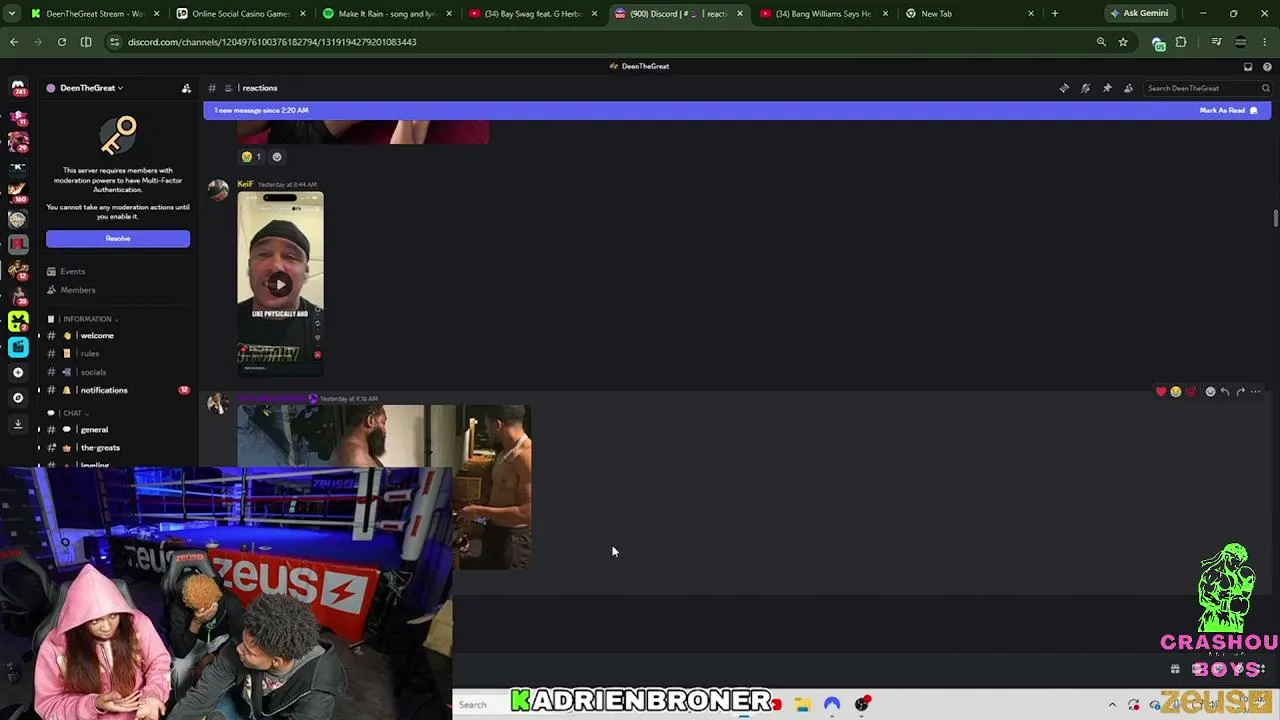
Task: Add a server with plus icon
Action: tap(18, 372)
